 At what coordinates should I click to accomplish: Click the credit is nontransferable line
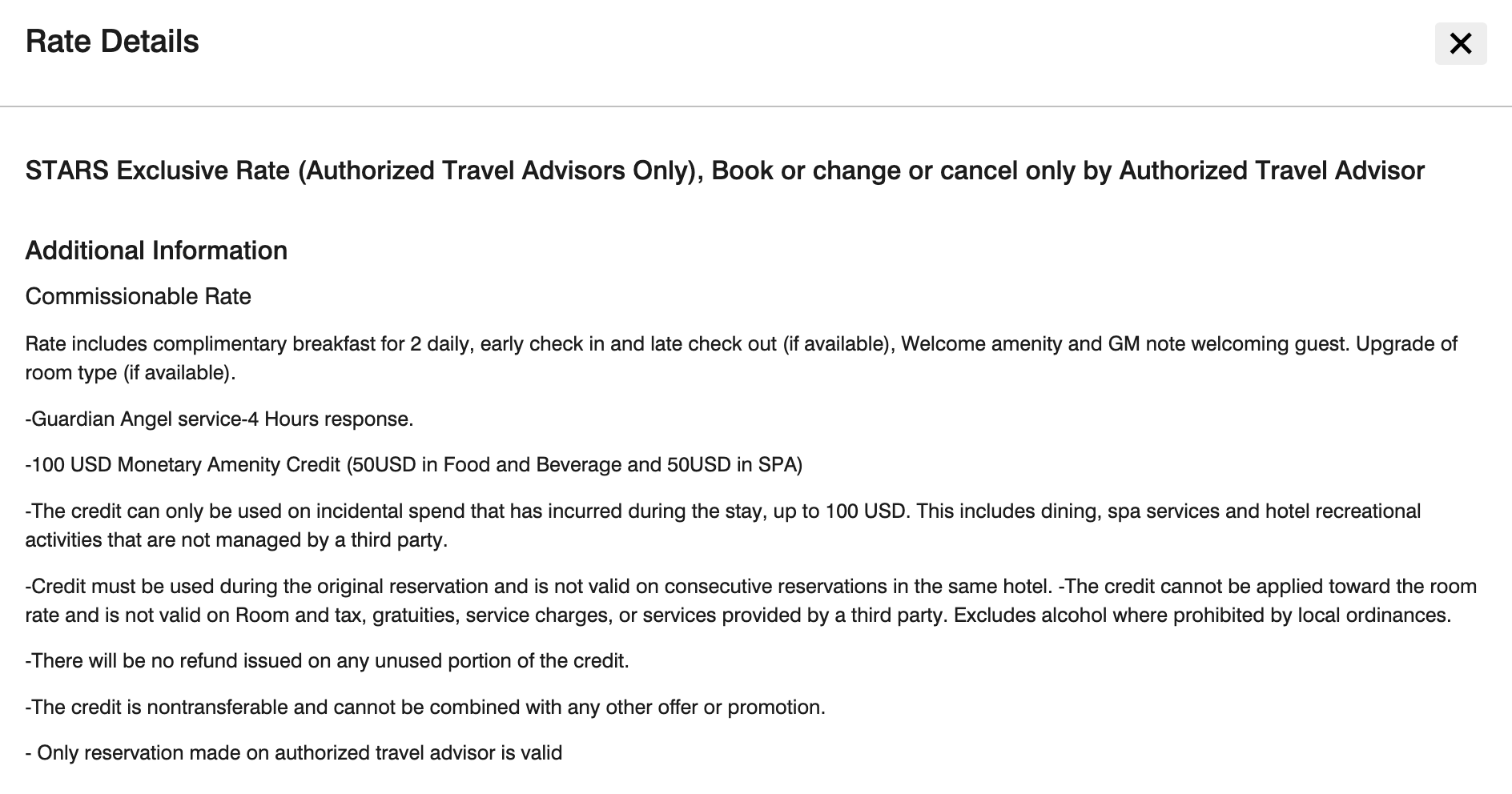tap(425, 708)
